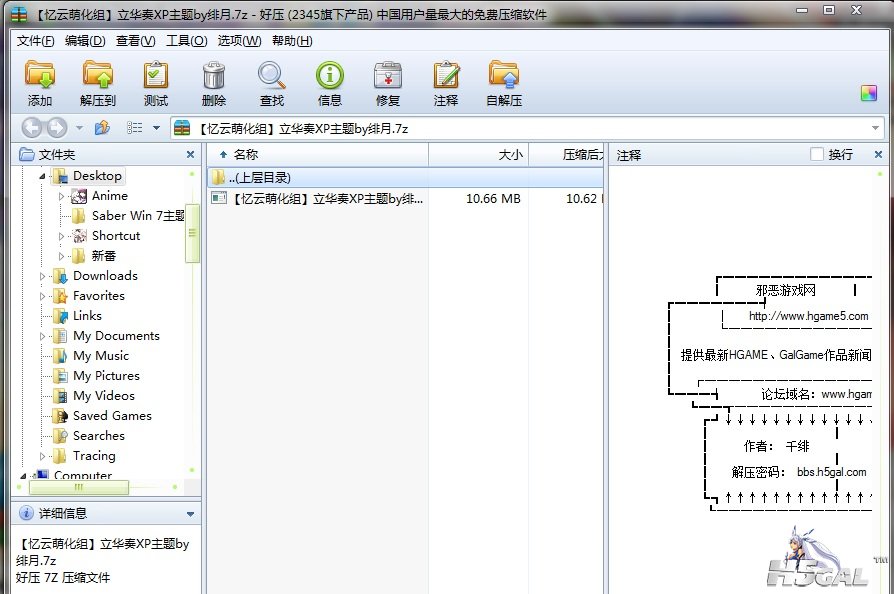
Task: Select the My Pictures folder in tree
Action: point(106,376)
